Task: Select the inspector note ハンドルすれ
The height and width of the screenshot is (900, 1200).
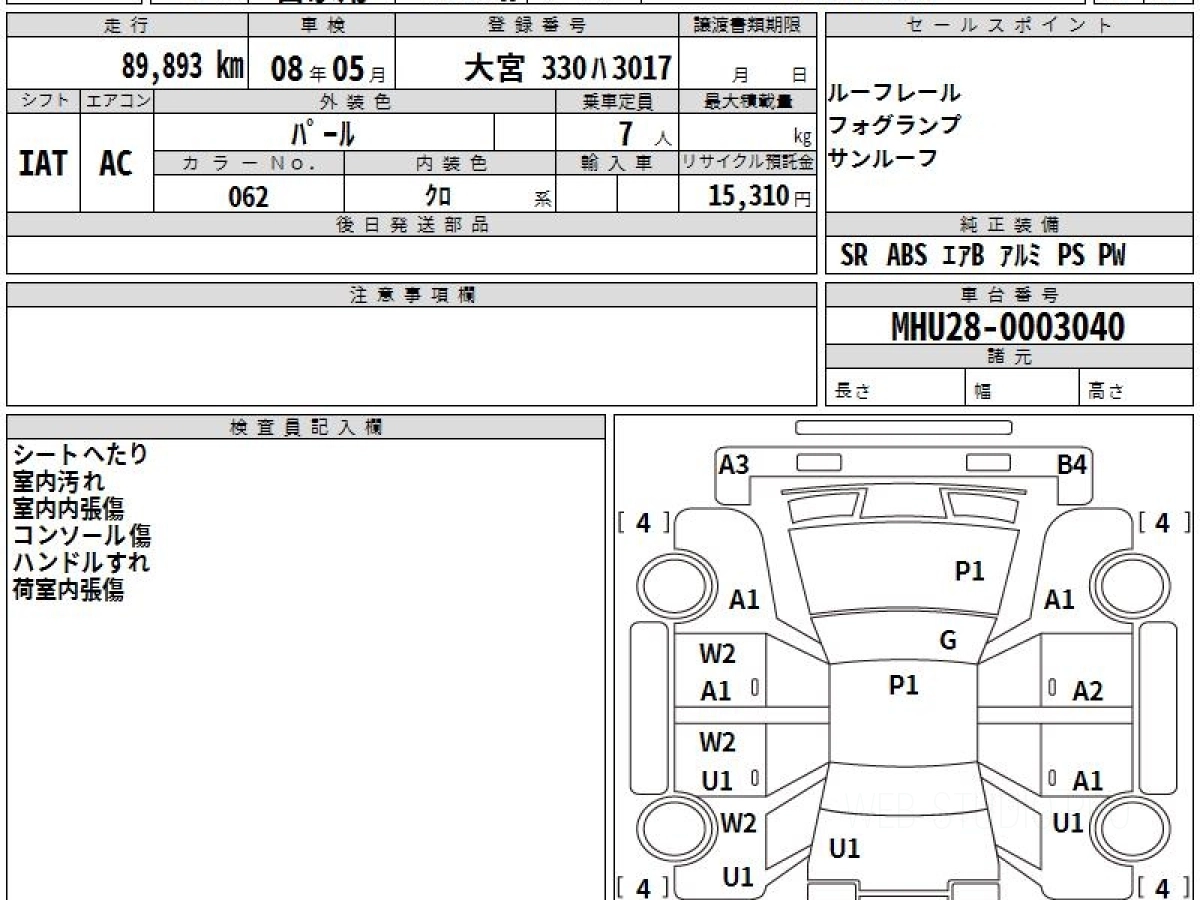Action: pos(81,563)
